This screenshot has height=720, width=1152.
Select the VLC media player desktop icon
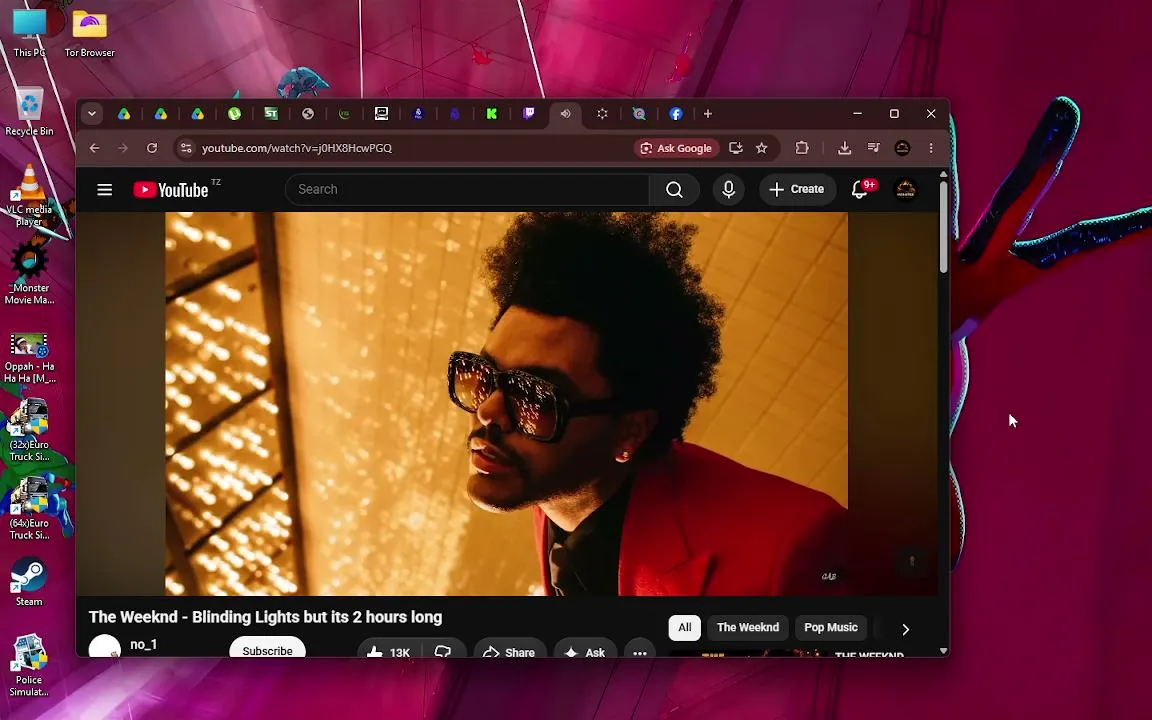(x=29, y=195)
